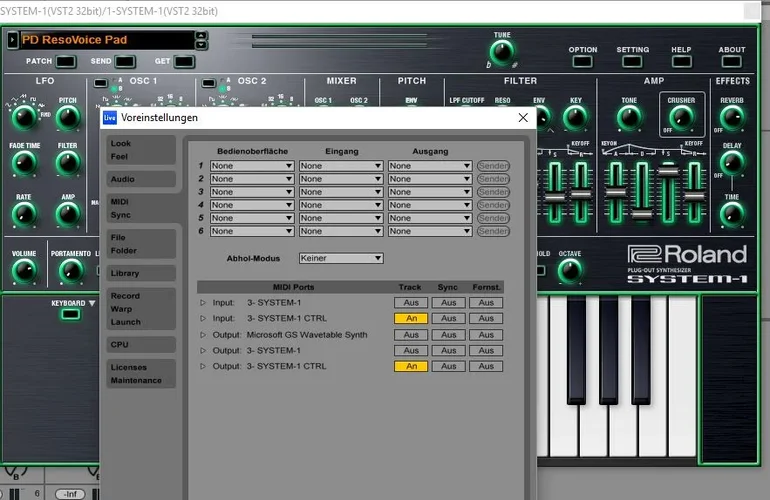770x500 pixels.
Task: Click the LFO RATE knob
Action: point(24,215)
